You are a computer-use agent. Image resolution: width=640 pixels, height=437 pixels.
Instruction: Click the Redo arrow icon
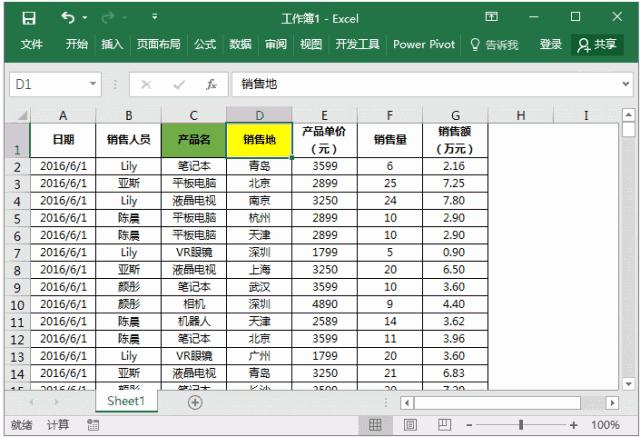108,18
